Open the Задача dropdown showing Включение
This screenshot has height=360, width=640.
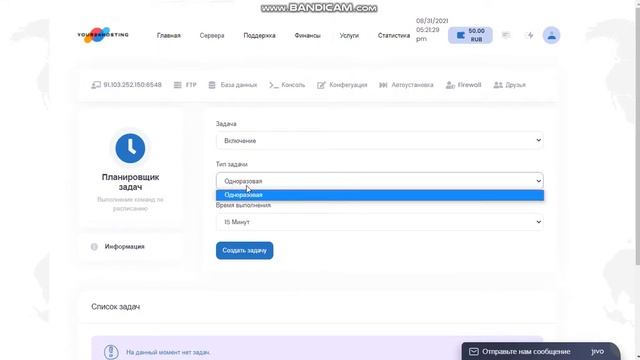point(380,140)
